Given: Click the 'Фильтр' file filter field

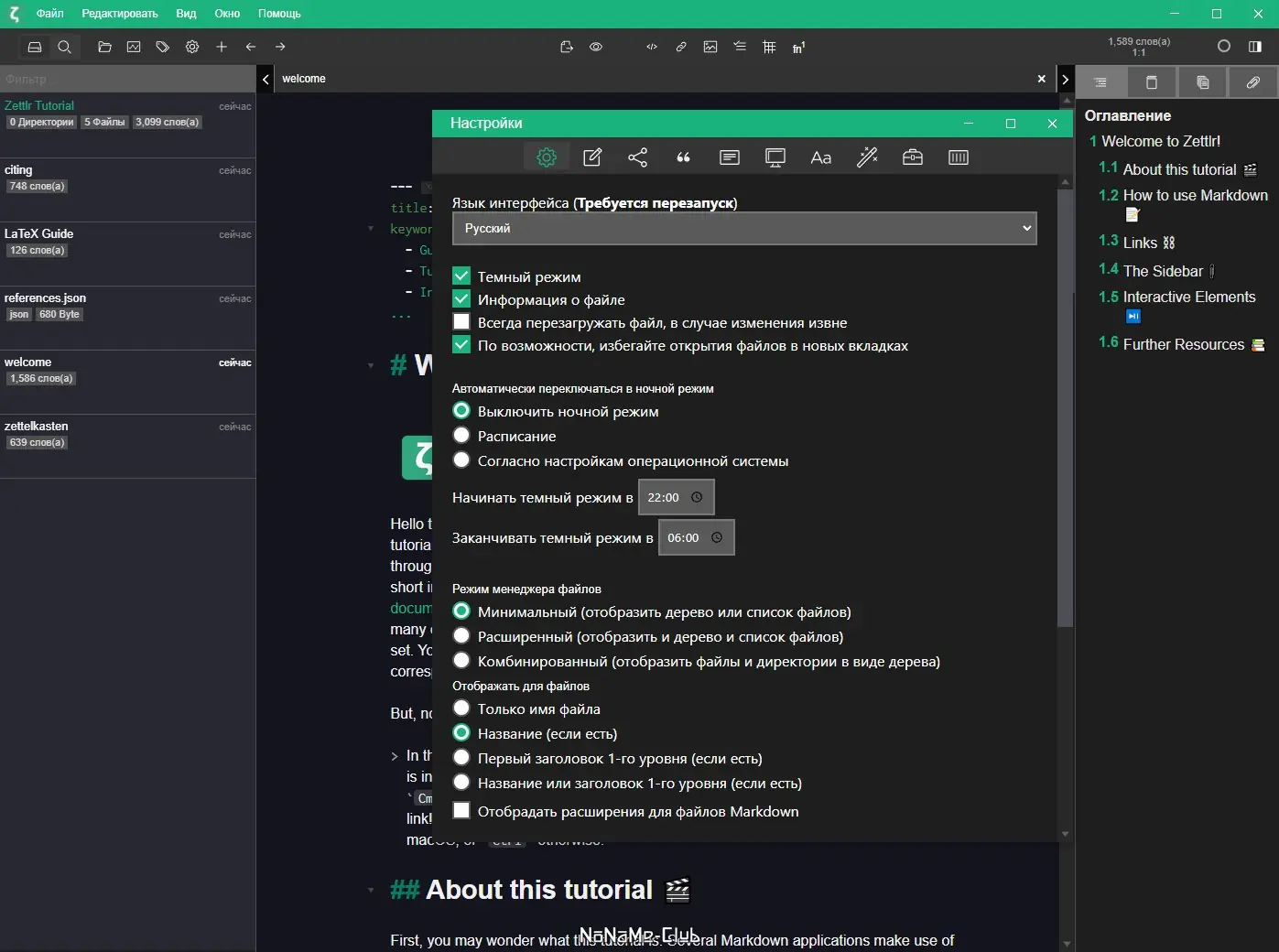Looking at the screenshot, I should [x=128, y=79].
